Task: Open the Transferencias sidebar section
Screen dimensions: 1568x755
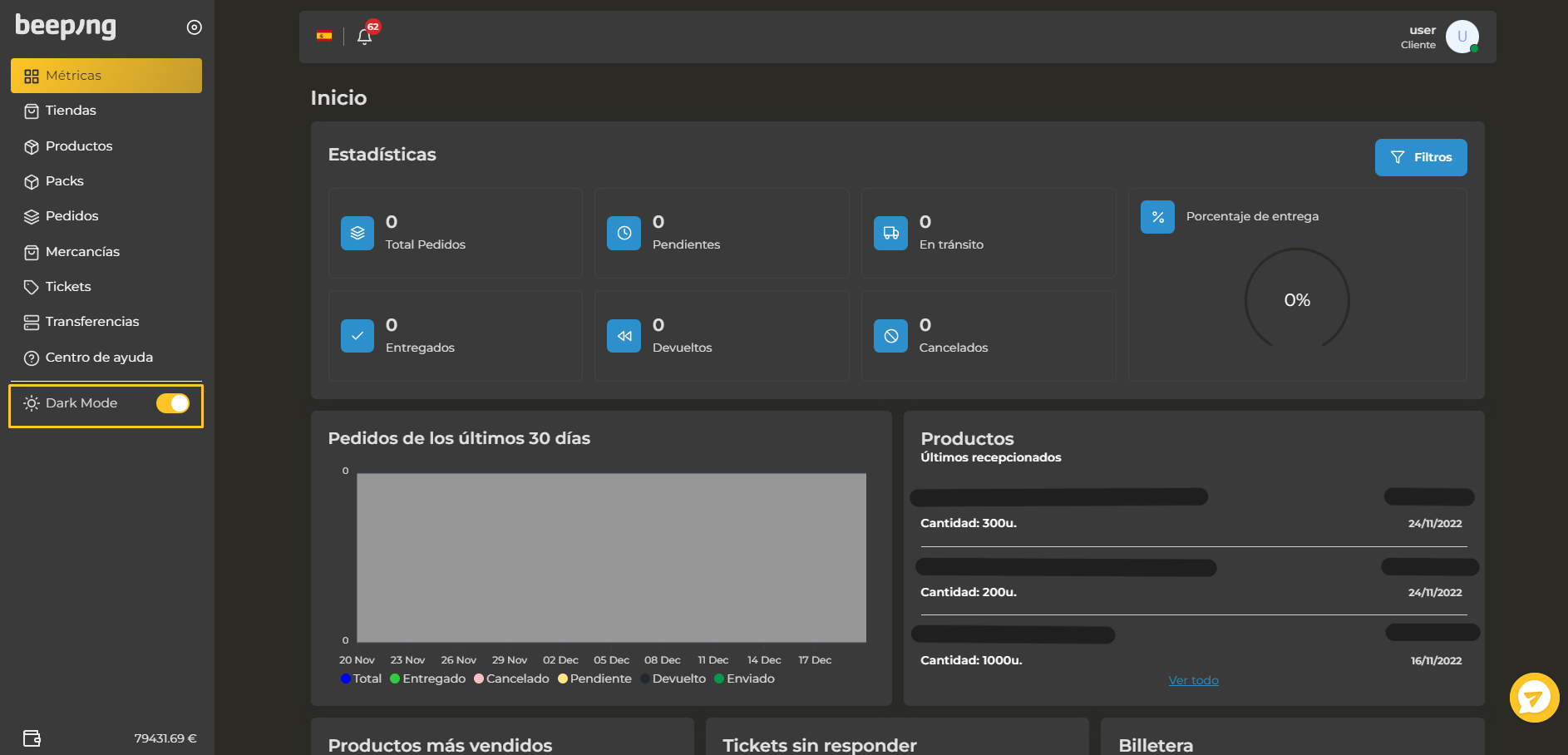Action: 91,322
